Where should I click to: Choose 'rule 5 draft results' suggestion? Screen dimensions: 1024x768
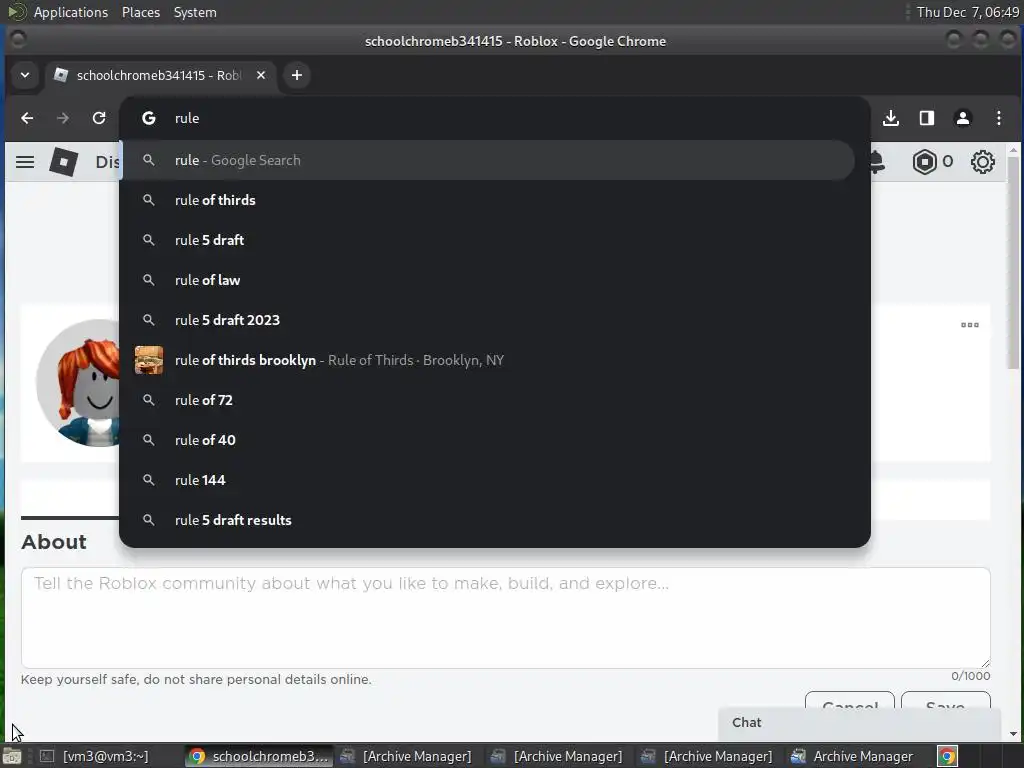click(488, 520)
